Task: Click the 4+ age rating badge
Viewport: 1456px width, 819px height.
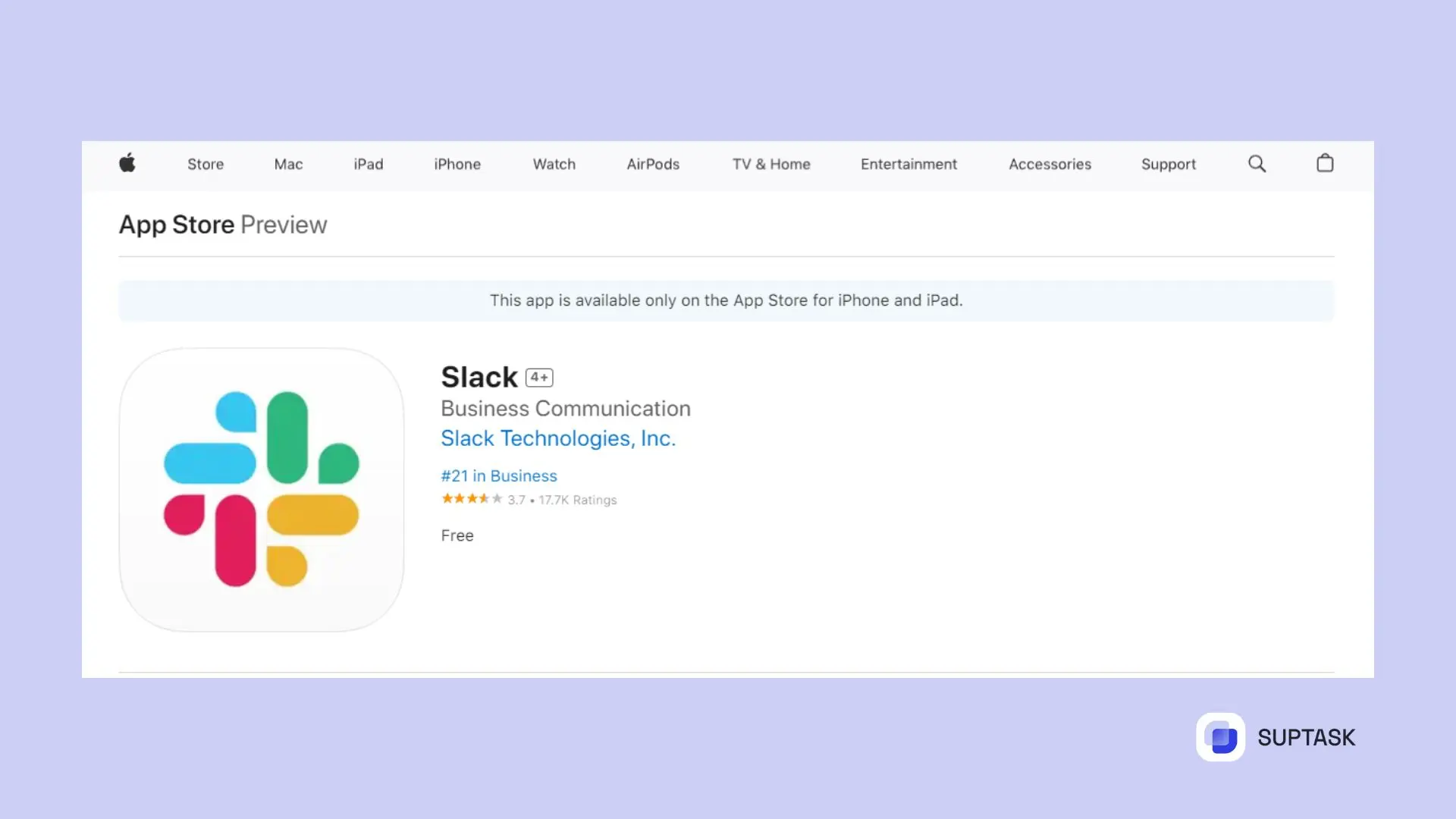Action: 539,377
